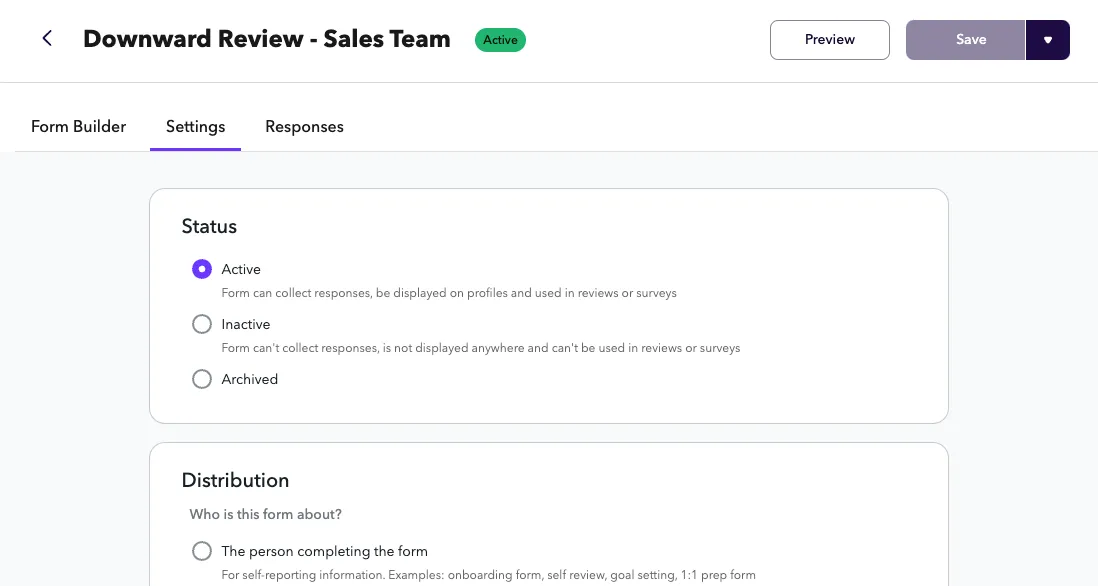Click the 'Form can't collect responses' description
The height and width of the screenshot is (586, 1098).
[480, 348]
